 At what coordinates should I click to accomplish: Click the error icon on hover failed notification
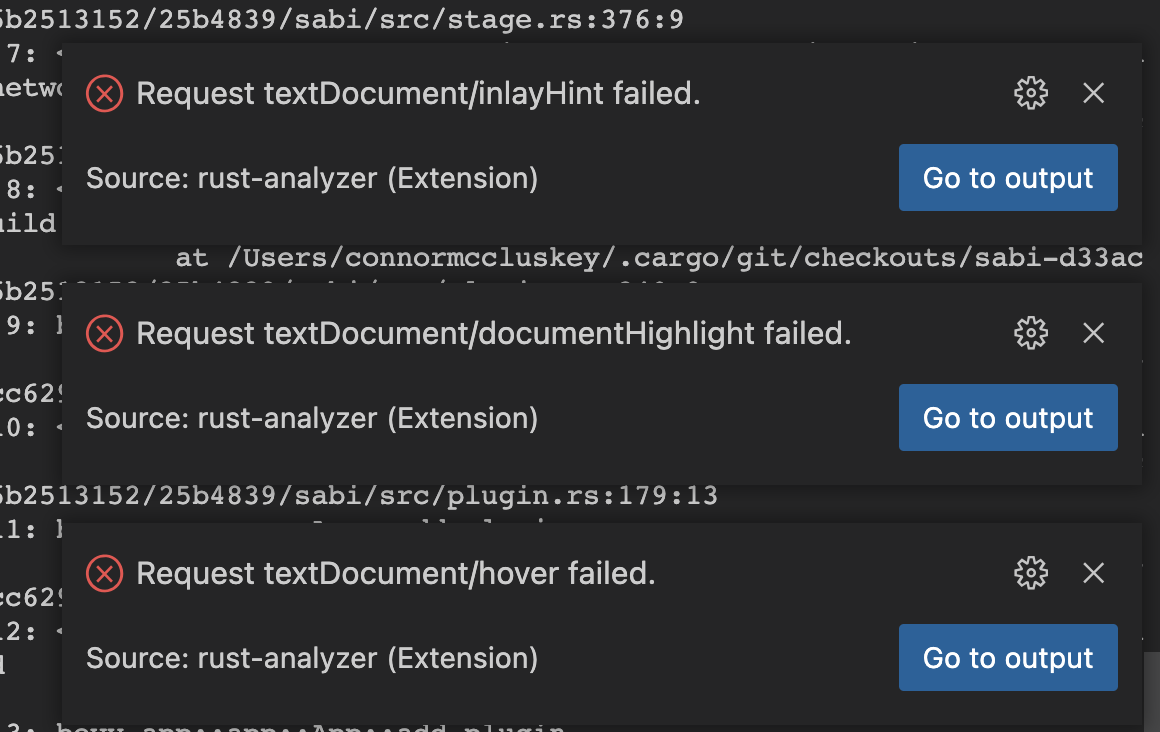[104, 573]
